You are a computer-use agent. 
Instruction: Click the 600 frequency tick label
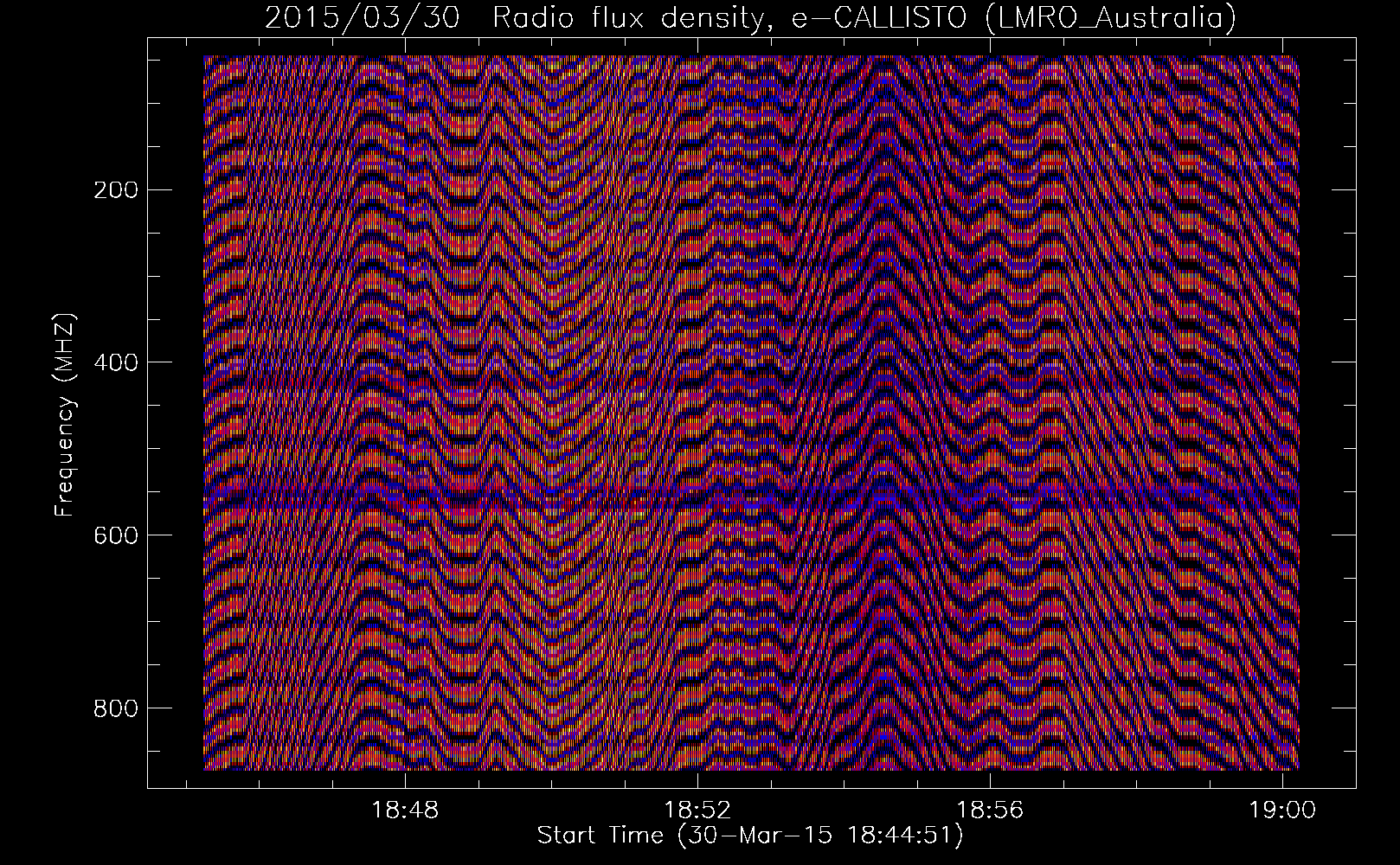click(115, 535)
